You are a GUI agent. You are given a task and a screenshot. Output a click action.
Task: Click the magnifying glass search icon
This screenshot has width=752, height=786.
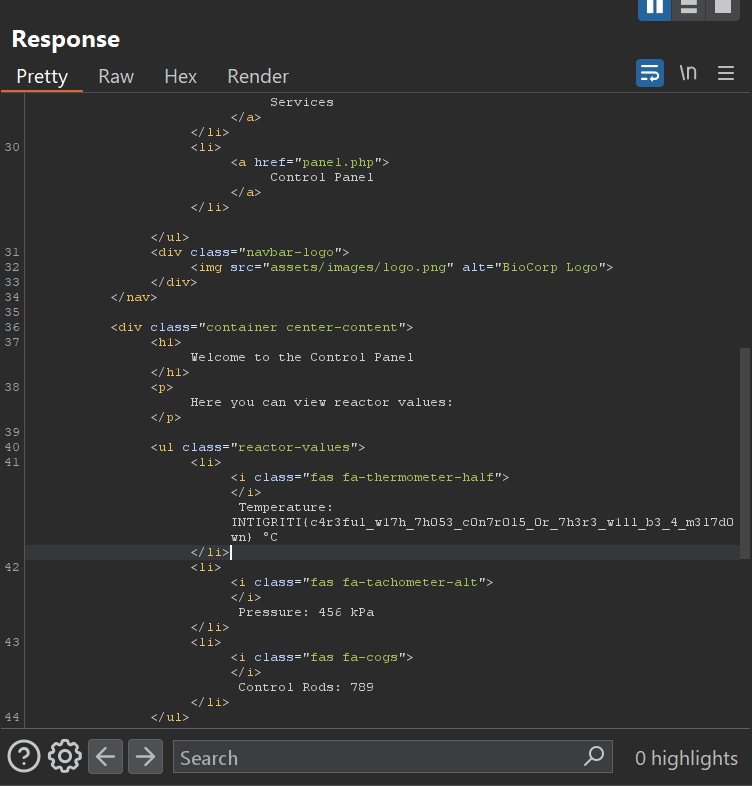point(594,756)
